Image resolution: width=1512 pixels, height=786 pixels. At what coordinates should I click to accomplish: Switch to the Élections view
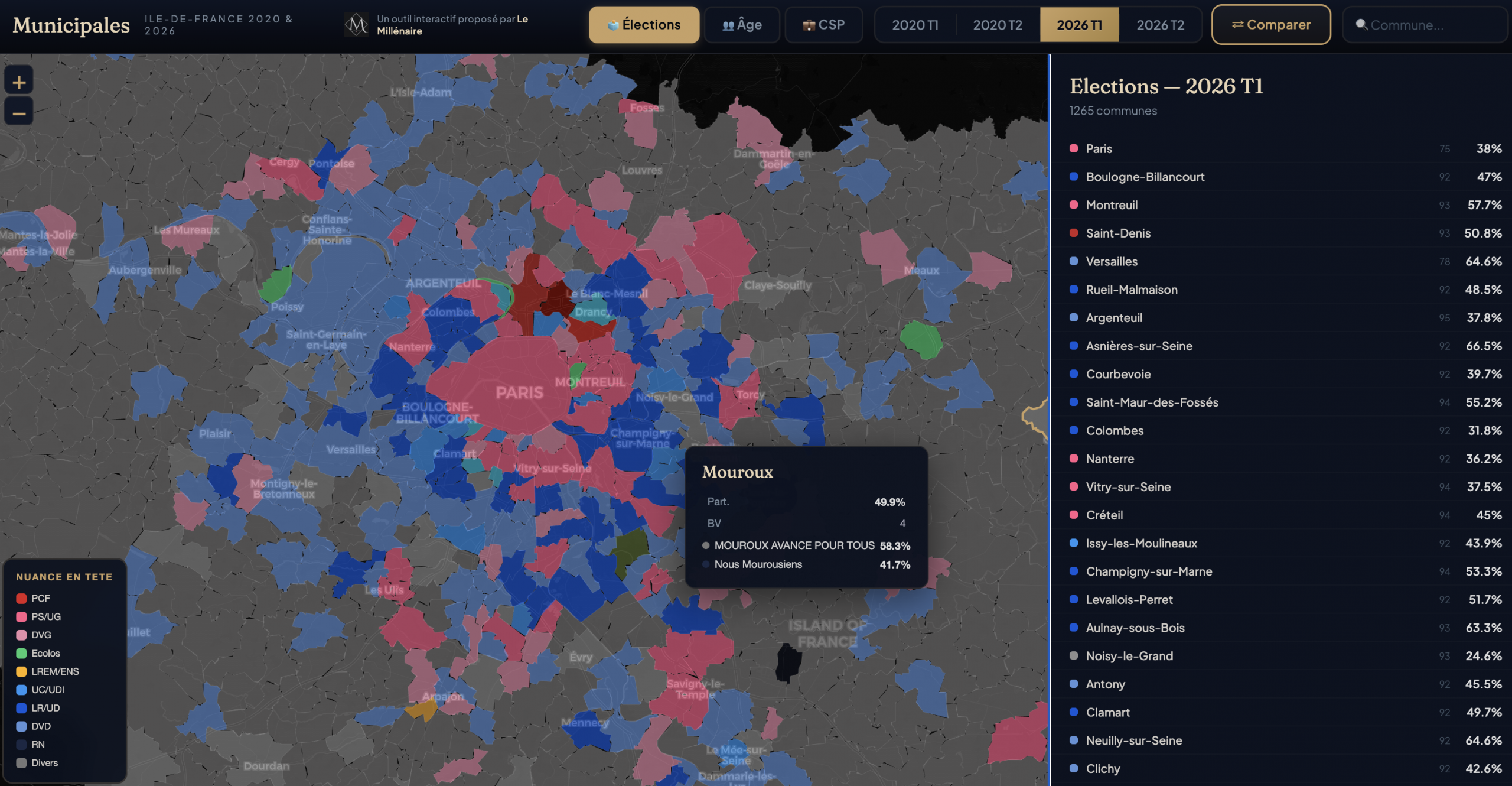click(644, 25)
